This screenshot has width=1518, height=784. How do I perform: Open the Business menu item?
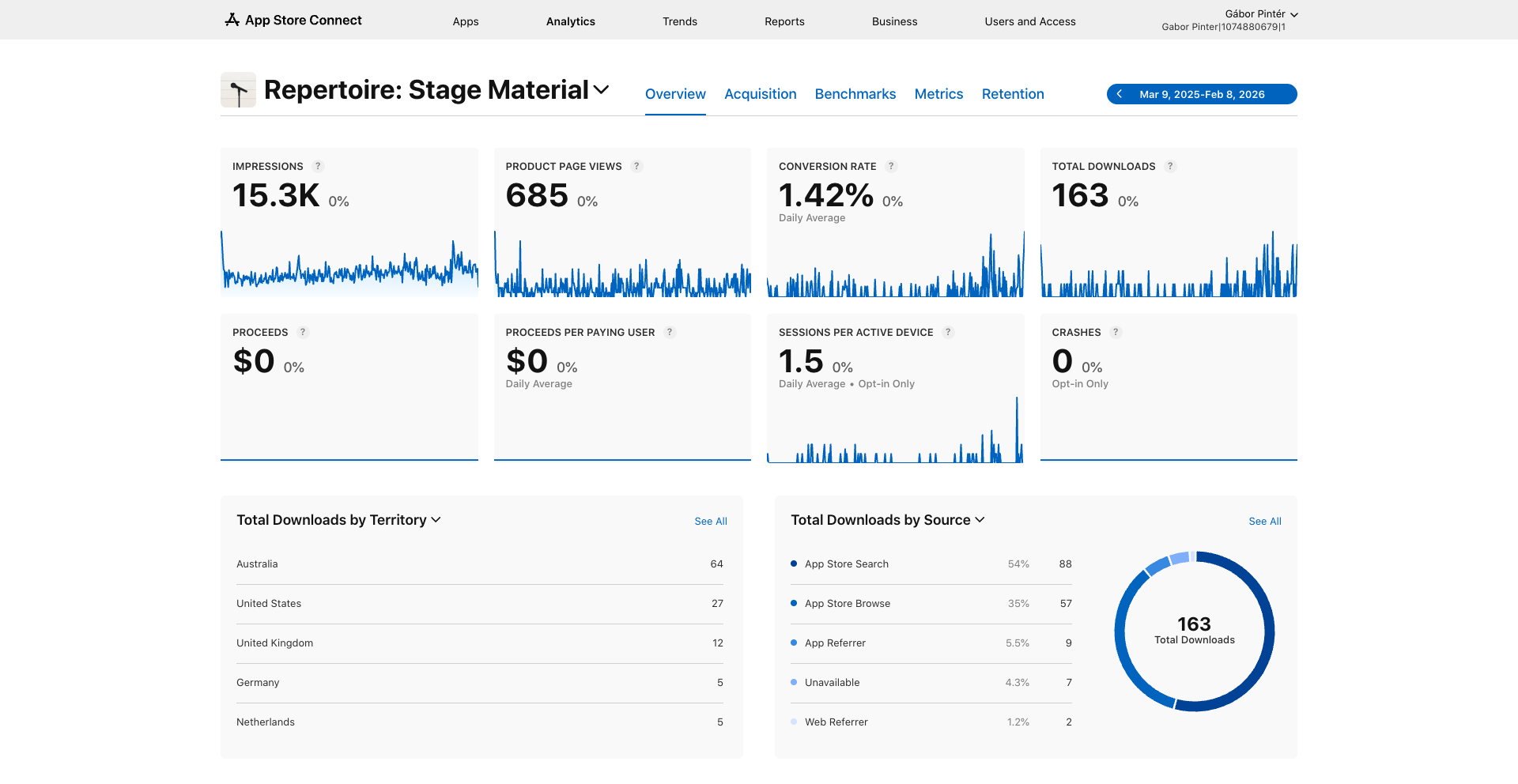coord(894,21)
